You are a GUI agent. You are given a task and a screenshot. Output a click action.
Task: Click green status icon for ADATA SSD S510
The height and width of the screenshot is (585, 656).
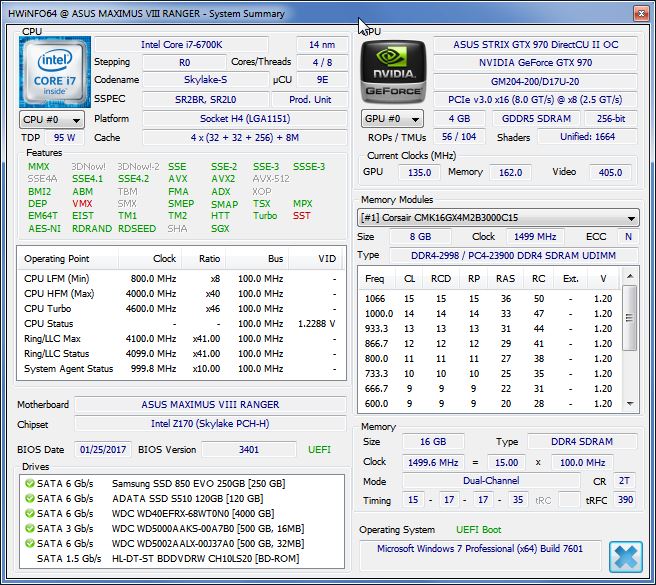pyautogui.click(x=30, y=498)
